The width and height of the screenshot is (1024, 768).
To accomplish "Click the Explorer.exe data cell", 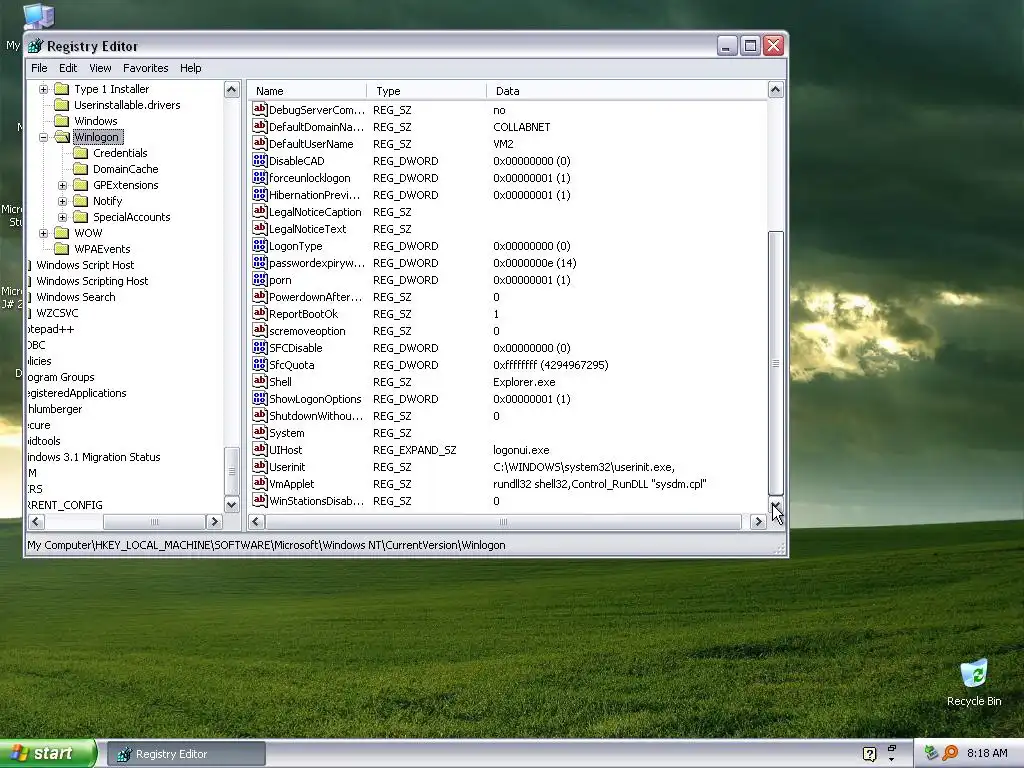I will point(524,382).
